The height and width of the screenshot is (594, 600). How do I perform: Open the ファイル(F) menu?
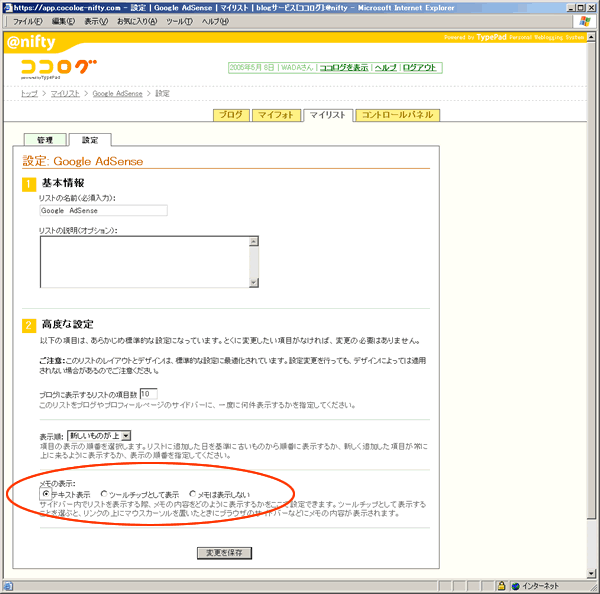pyautogui.click(x=27, y=21)
